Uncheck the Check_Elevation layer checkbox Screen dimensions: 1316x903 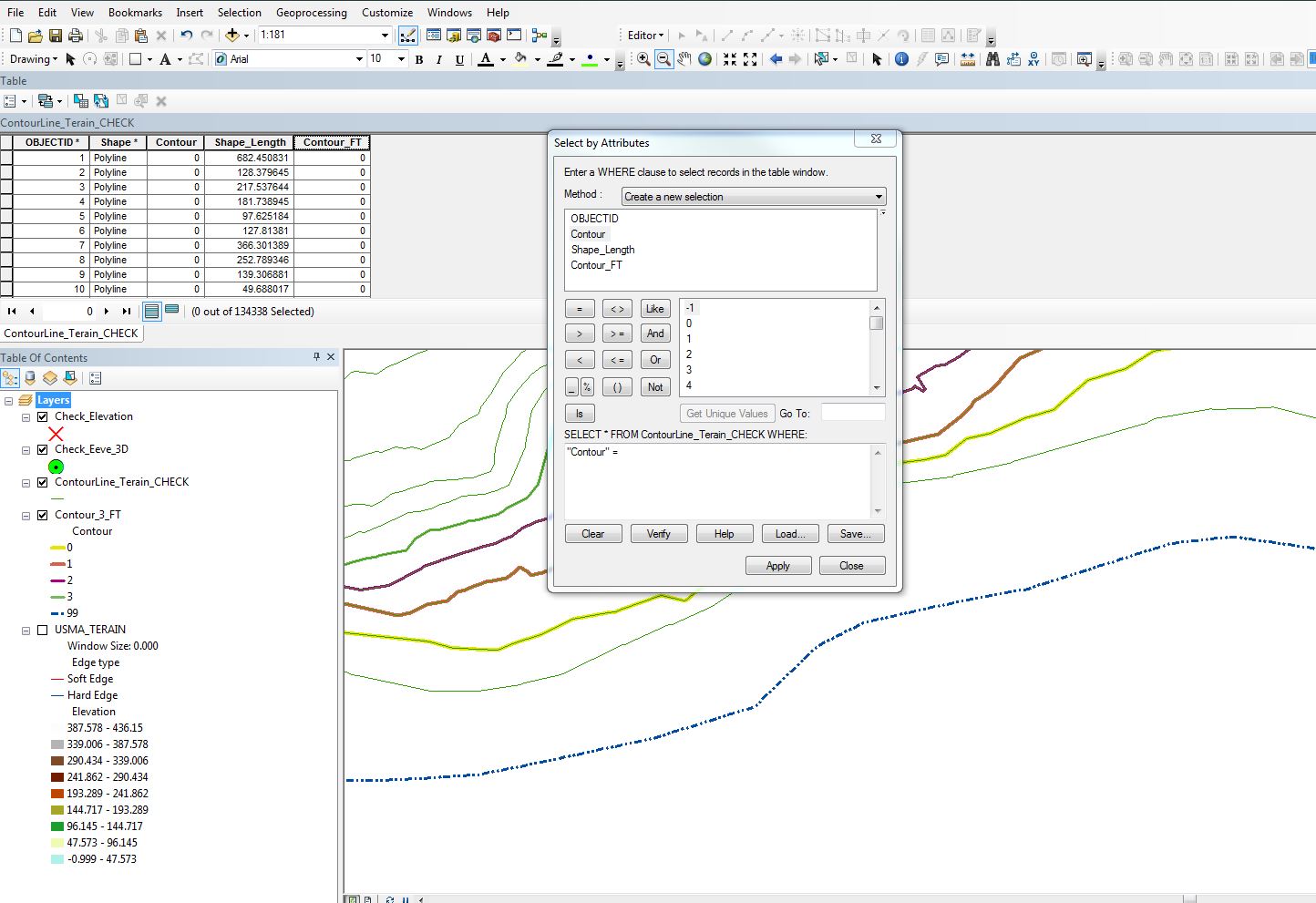pyautogui.click(x=43, y=416)
